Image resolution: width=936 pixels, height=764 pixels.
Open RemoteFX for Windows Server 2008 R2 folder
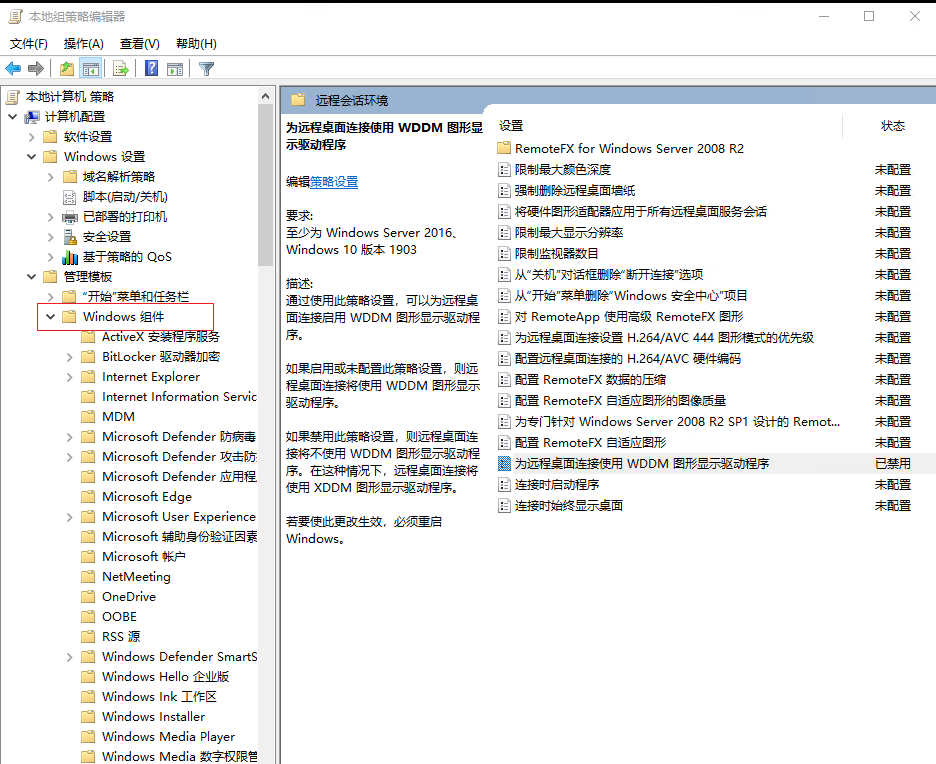tap(628, 149)
